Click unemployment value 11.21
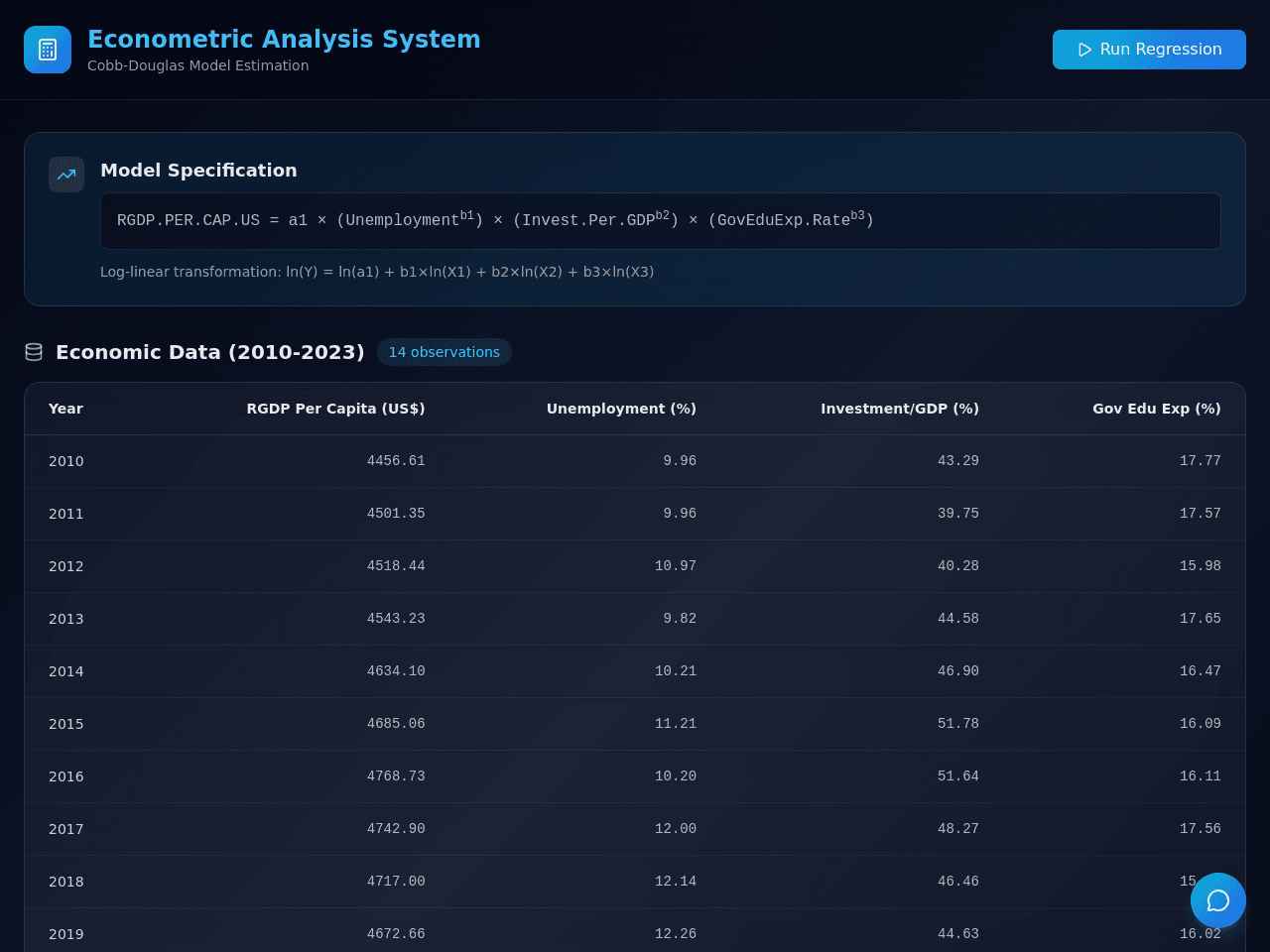The width and height of the screenshot is (1270, 952). coord(676,724)
